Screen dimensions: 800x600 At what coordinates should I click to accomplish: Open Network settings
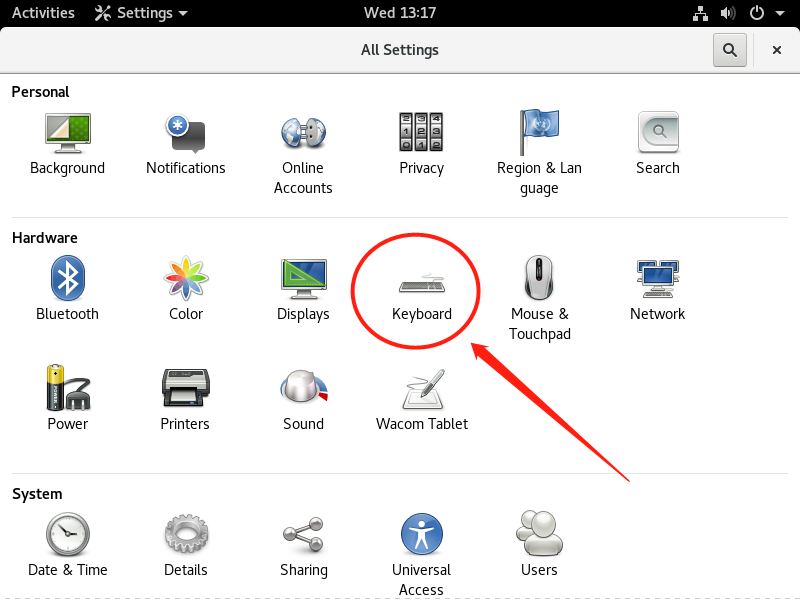pyautogui.click(x=658, y=290)
